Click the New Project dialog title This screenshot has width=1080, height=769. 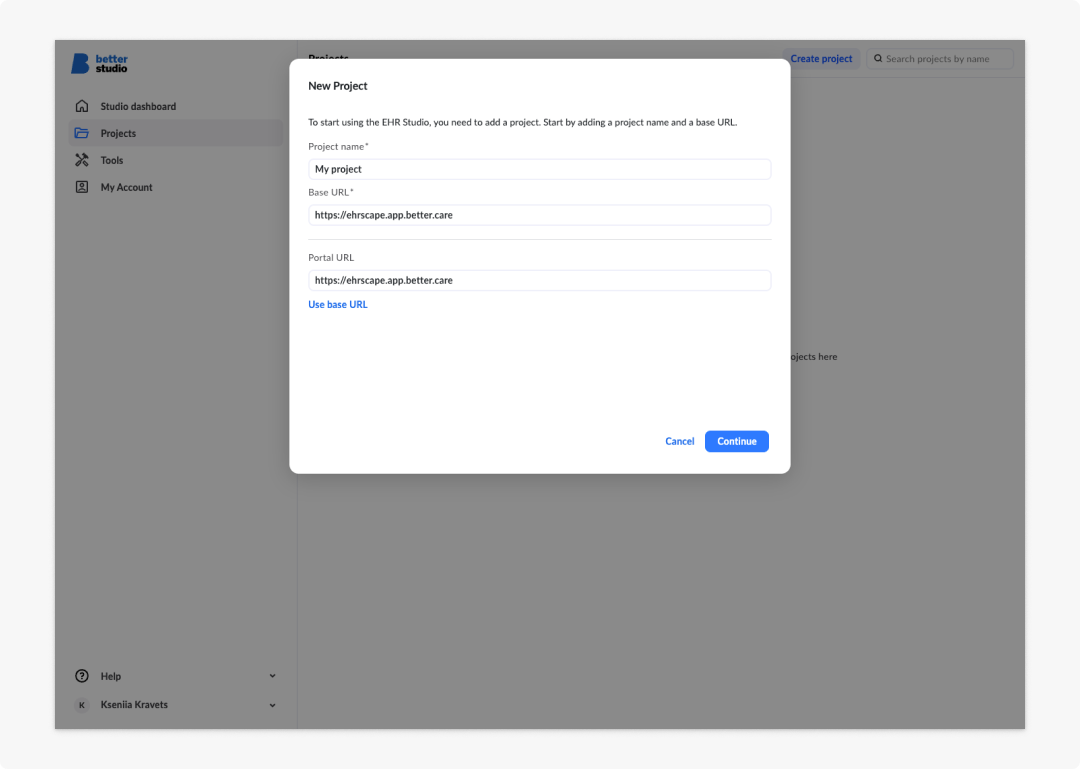[x=338, y=86]
